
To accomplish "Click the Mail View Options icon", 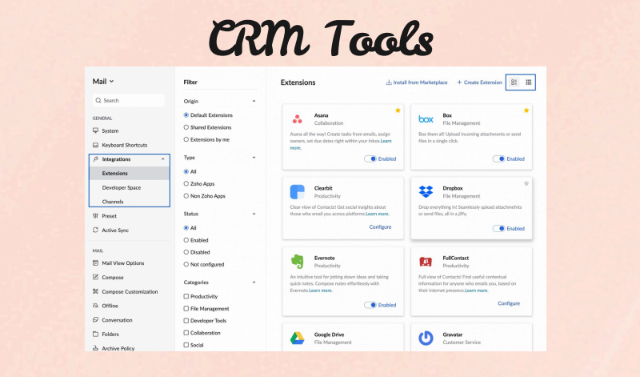I will pyautogui.click(x=96, y=263).
